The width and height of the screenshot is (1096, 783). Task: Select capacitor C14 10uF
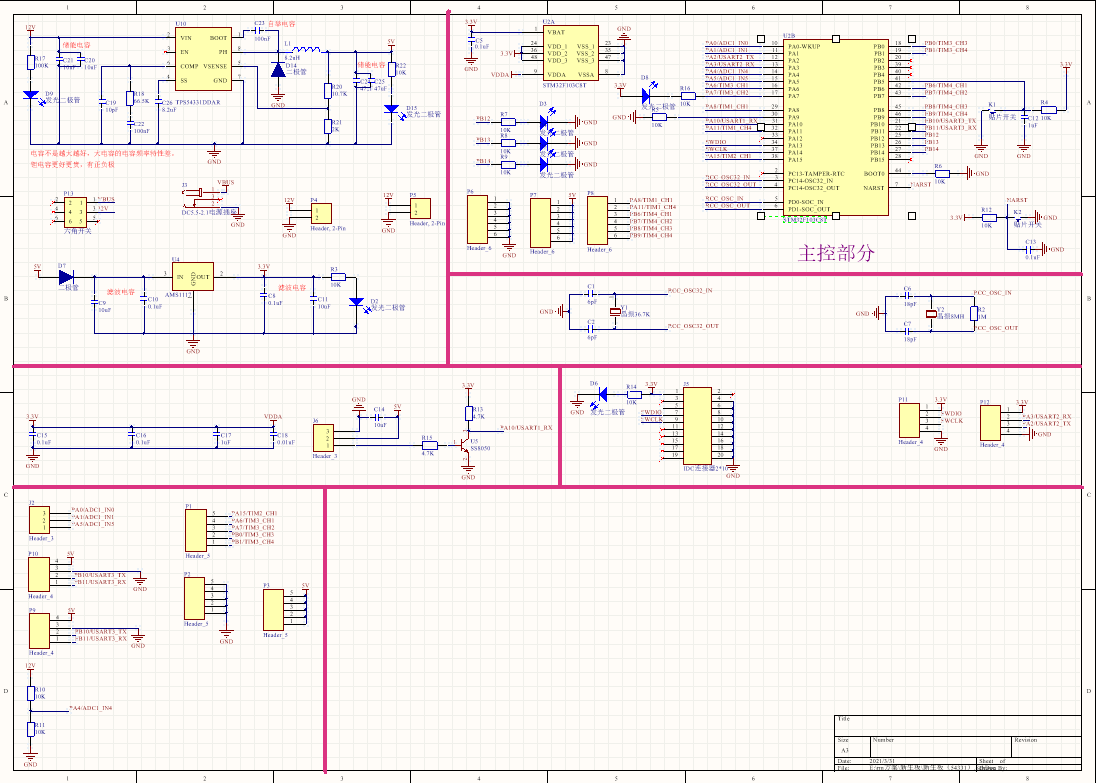(378, 417)
